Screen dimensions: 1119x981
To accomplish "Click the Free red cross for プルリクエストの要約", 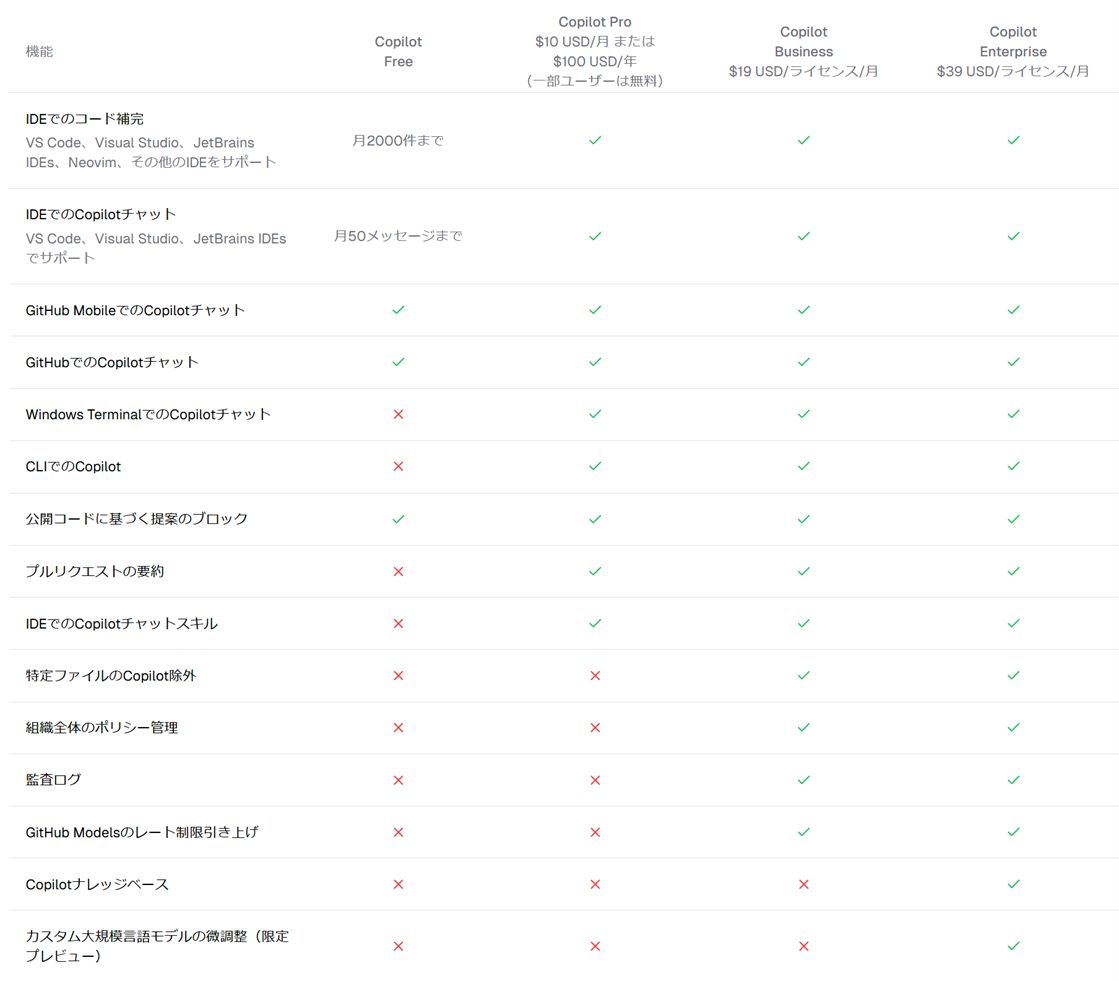I will 398,571.
